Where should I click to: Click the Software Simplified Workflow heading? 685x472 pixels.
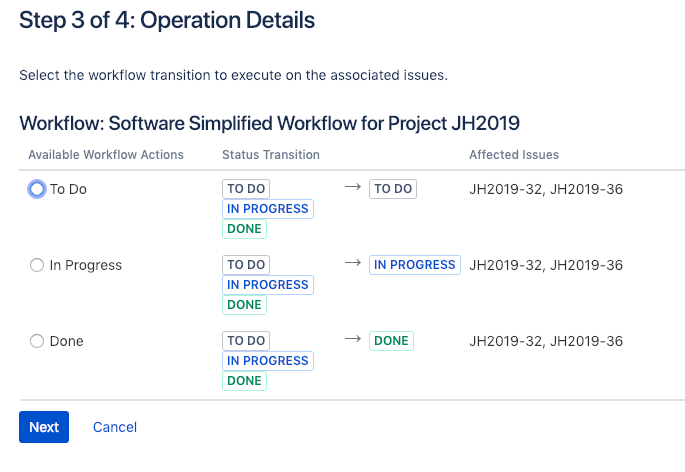point(270,123)
